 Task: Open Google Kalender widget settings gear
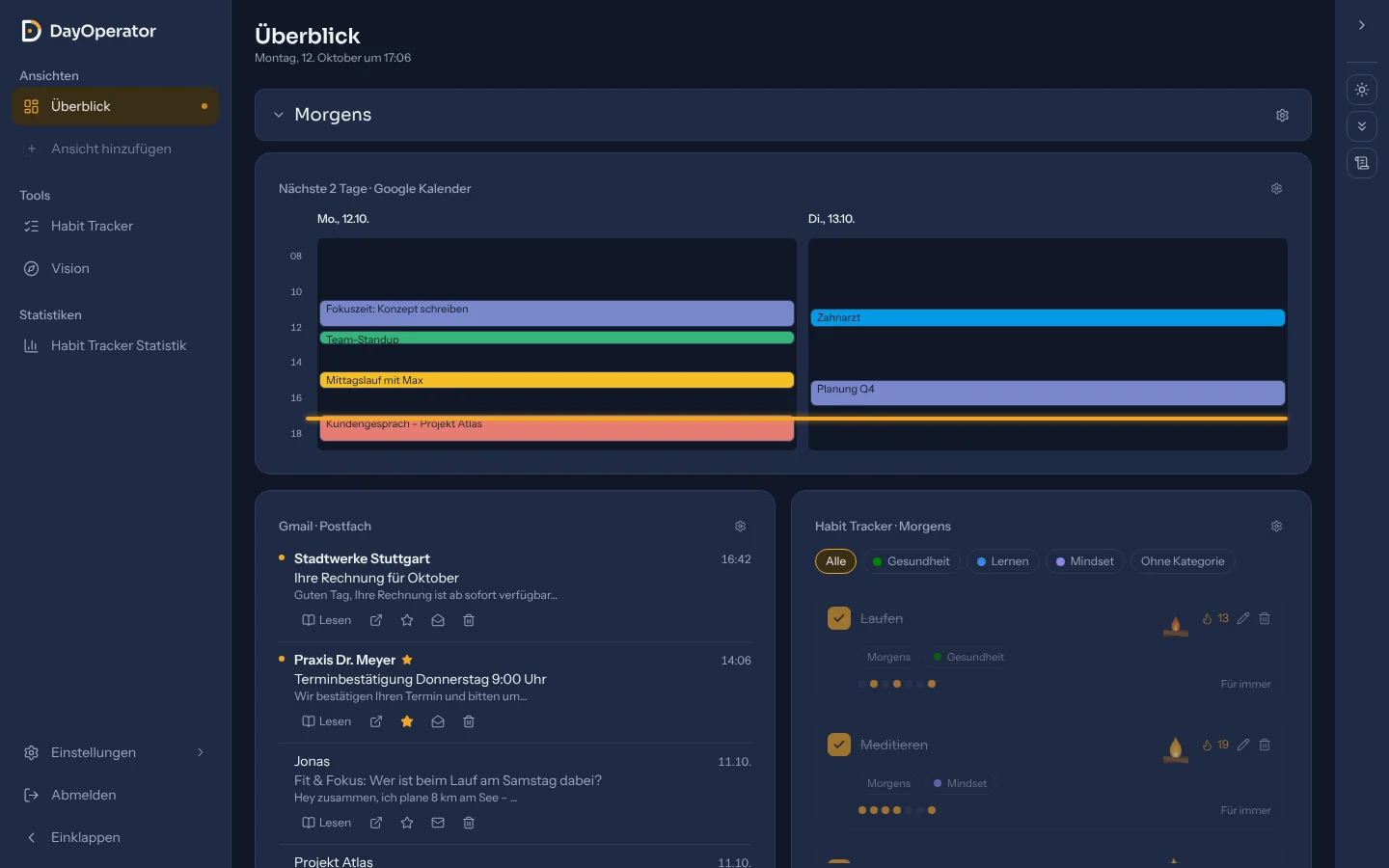point(1276,189)
